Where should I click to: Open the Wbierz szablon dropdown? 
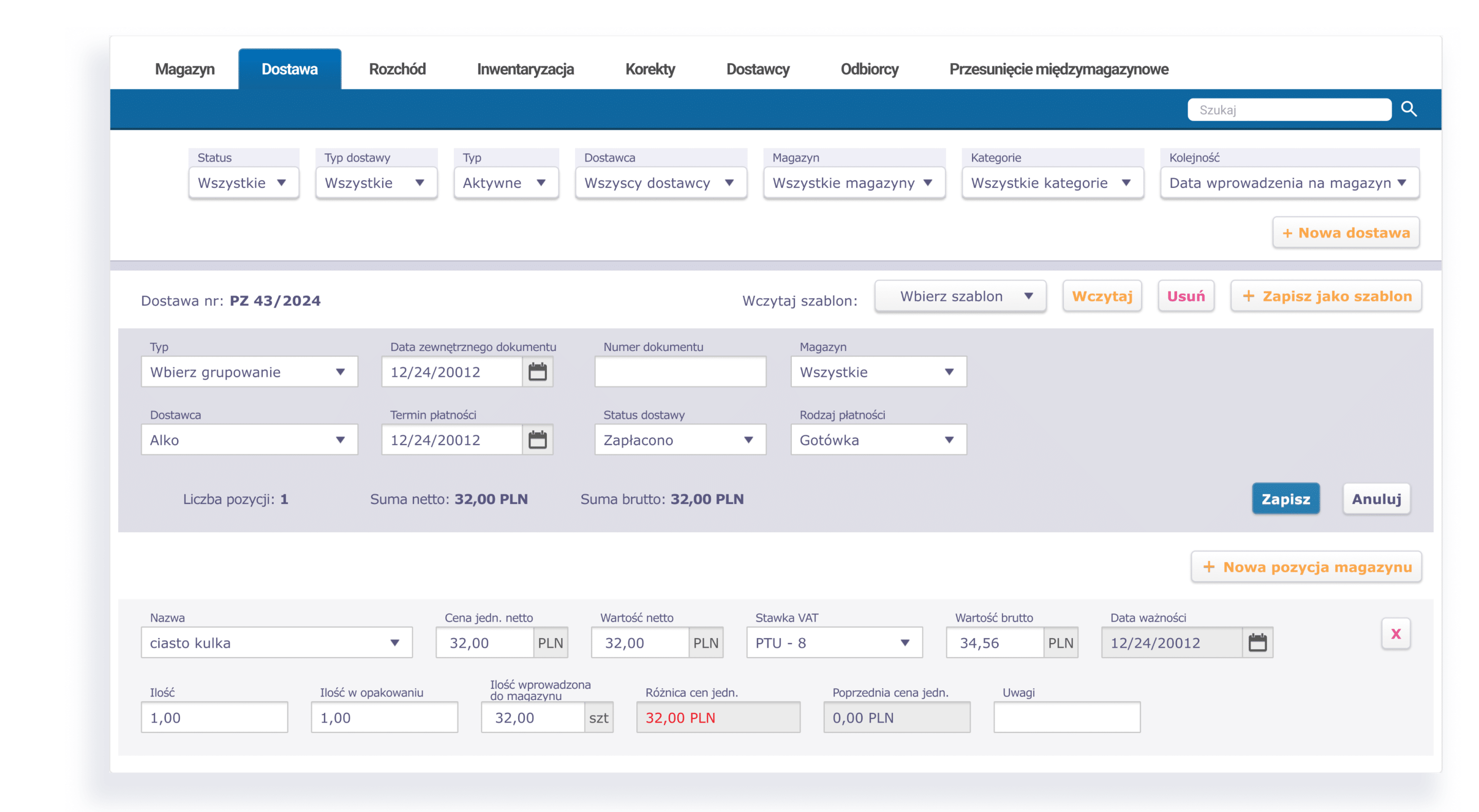tap(960, 297)
